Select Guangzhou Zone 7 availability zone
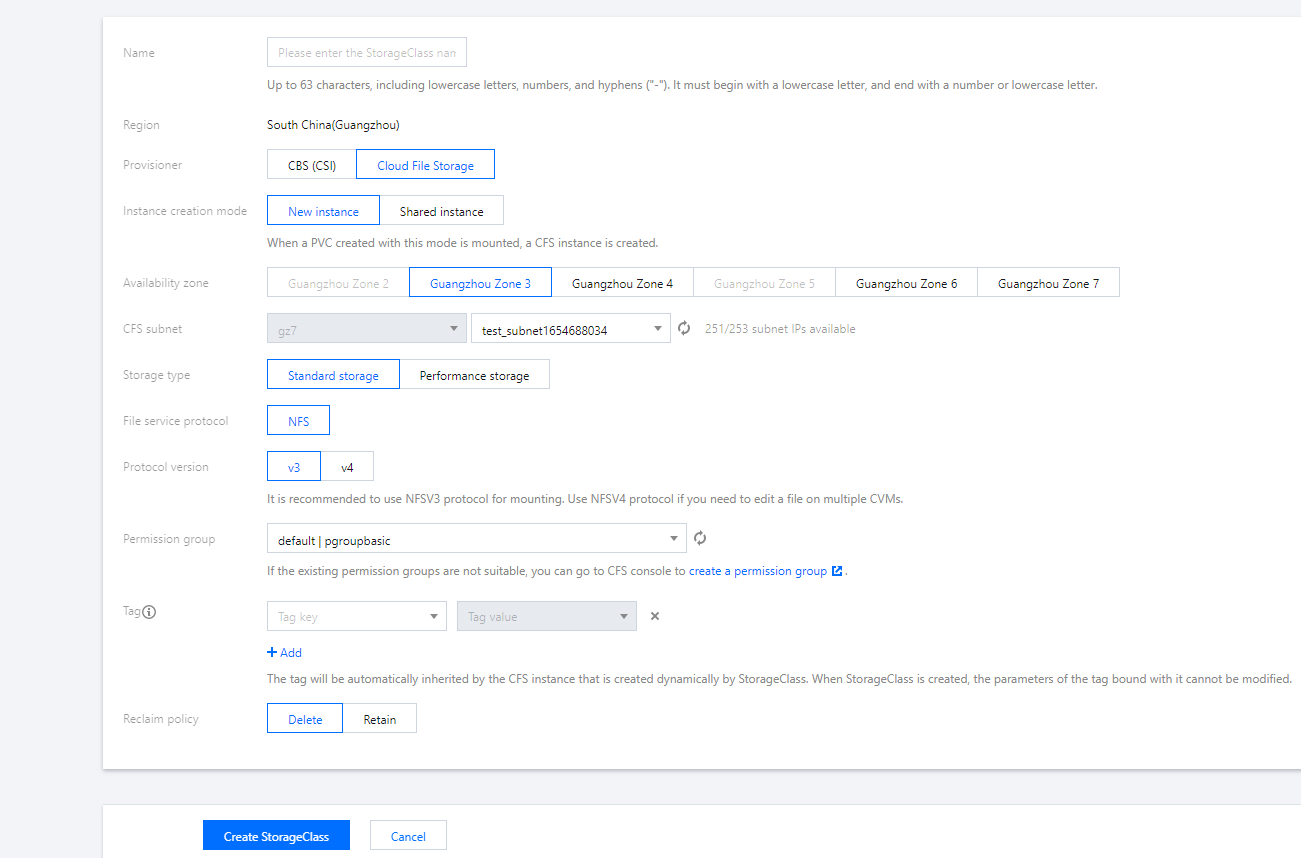This screenshot has height=858, width=1301. [1048, 283]
